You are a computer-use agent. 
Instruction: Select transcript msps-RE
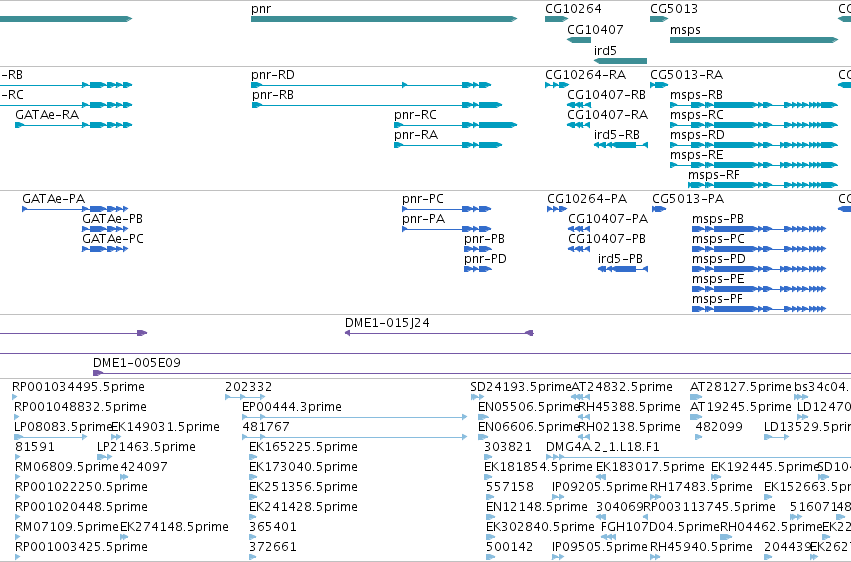pos(754,165)
